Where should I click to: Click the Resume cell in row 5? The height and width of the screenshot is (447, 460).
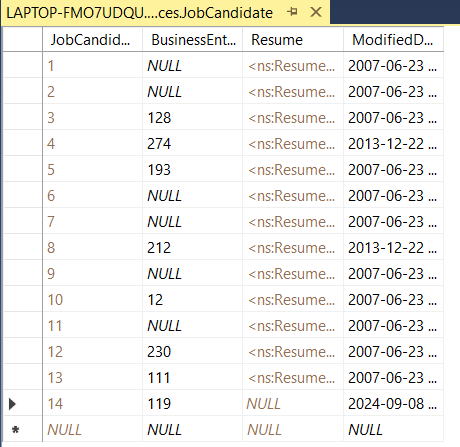click(293, 170)
